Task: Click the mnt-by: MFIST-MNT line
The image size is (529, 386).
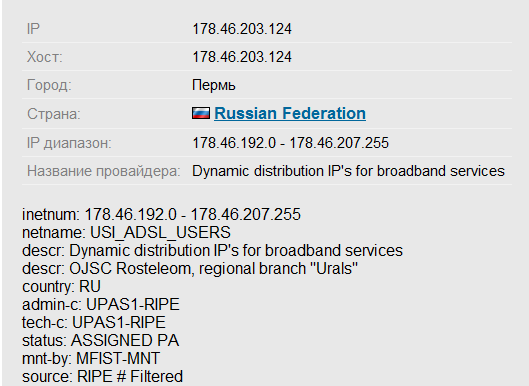Action: click(91, 359)
